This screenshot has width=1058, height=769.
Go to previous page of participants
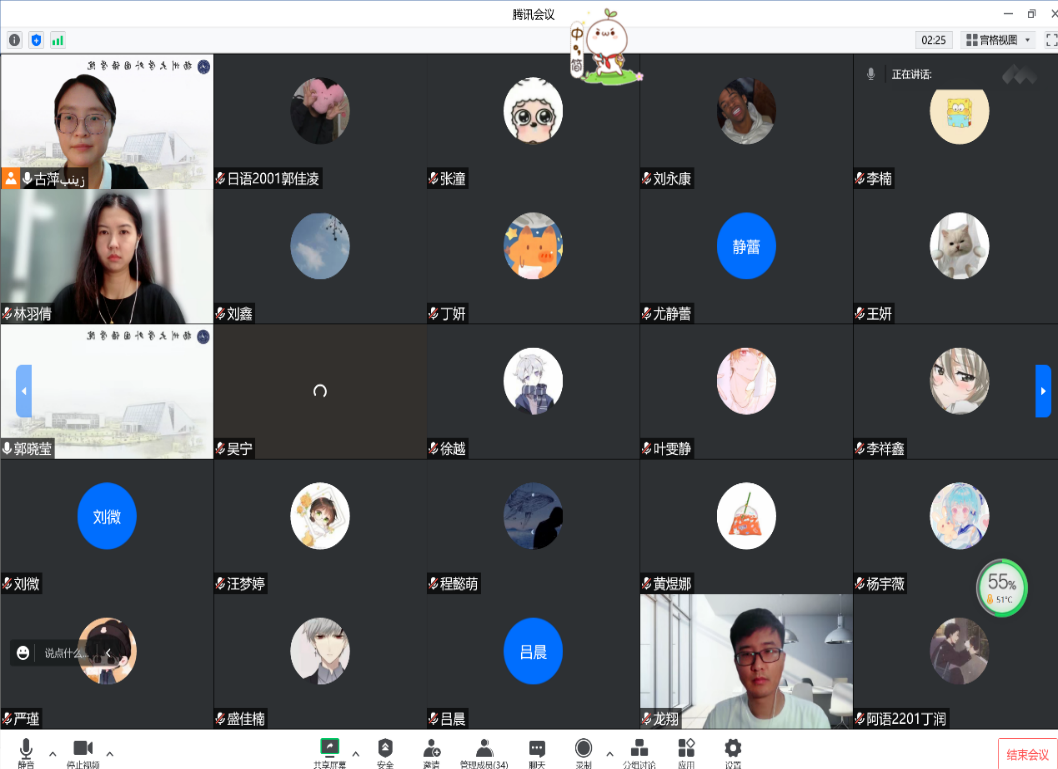click(24, 391)
